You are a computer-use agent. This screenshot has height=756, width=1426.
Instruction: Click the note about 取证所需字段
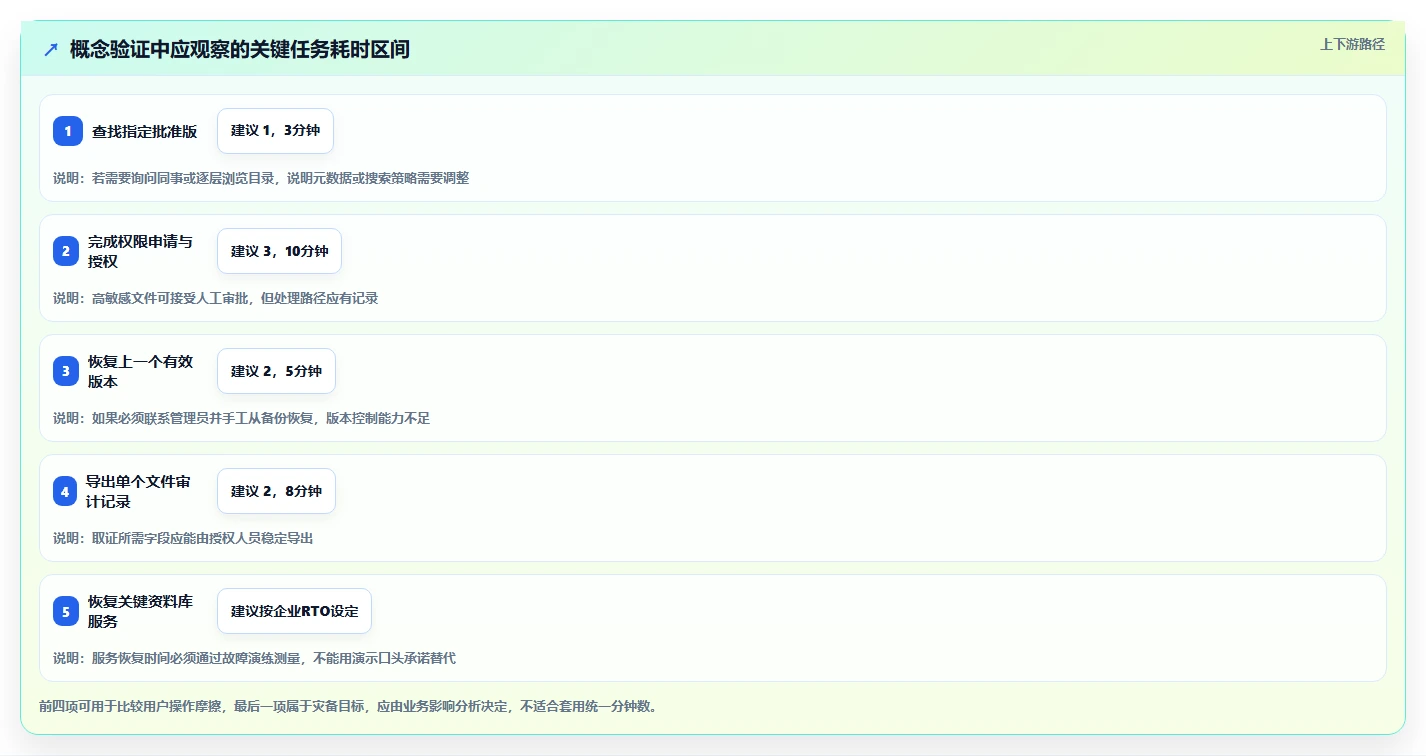point(183,538)
